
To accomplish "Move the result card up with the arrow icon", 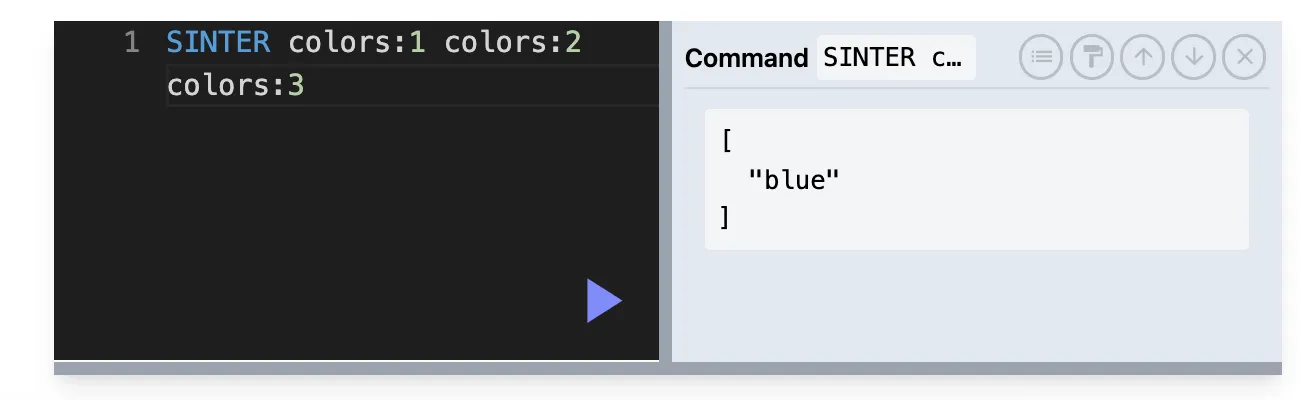I will click(x=1143, y=57).
